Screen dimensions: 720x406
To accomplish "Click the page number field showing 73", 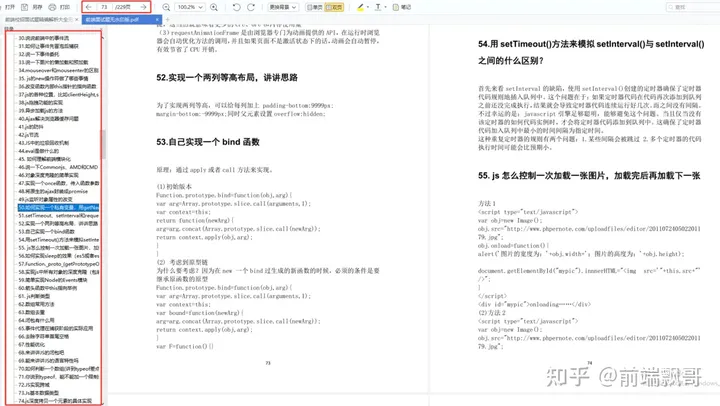I will click(105, 7).
